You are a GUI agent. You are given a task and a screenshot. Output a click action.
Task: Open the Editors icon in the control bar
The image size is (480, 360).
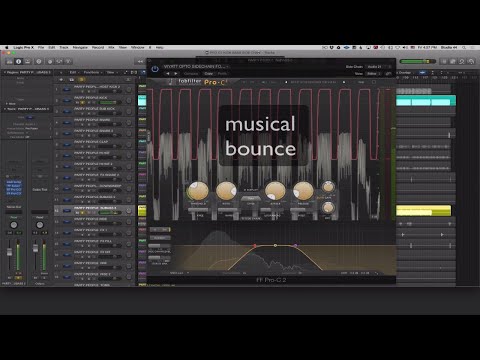click(x=68, y=61)
